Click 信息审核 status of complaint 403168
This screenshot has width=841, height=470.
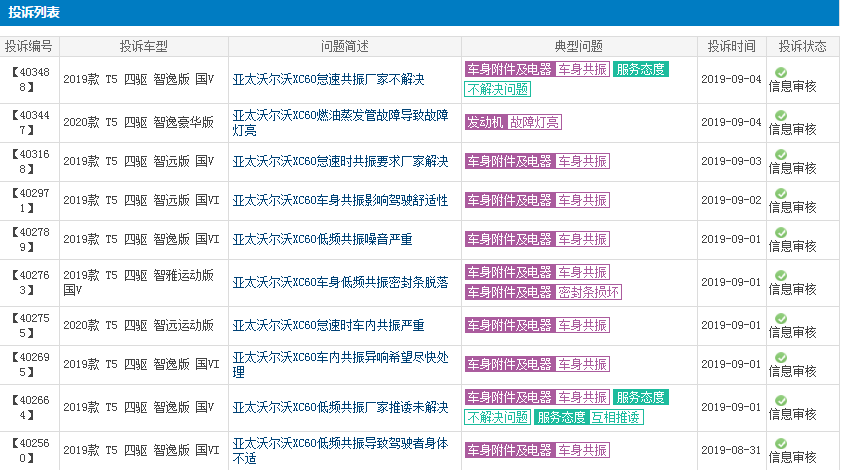[x=793, y=168]
